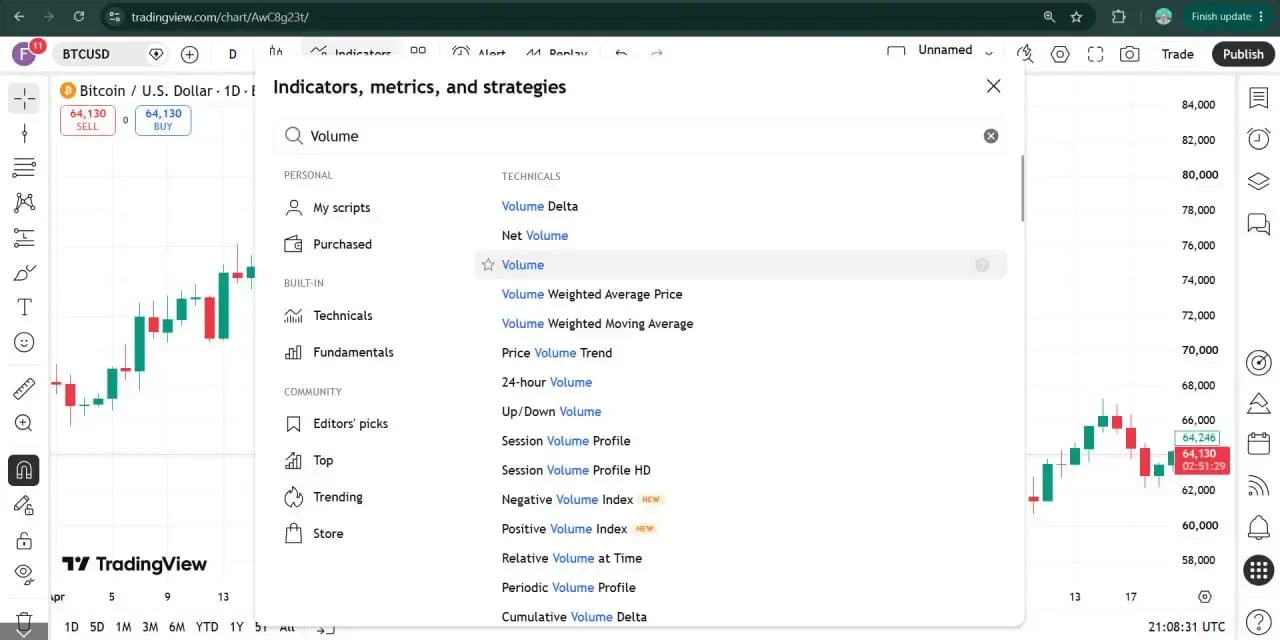
Task: Take a chart snapshot with camera icon
Action: [x=1129, y=54]
